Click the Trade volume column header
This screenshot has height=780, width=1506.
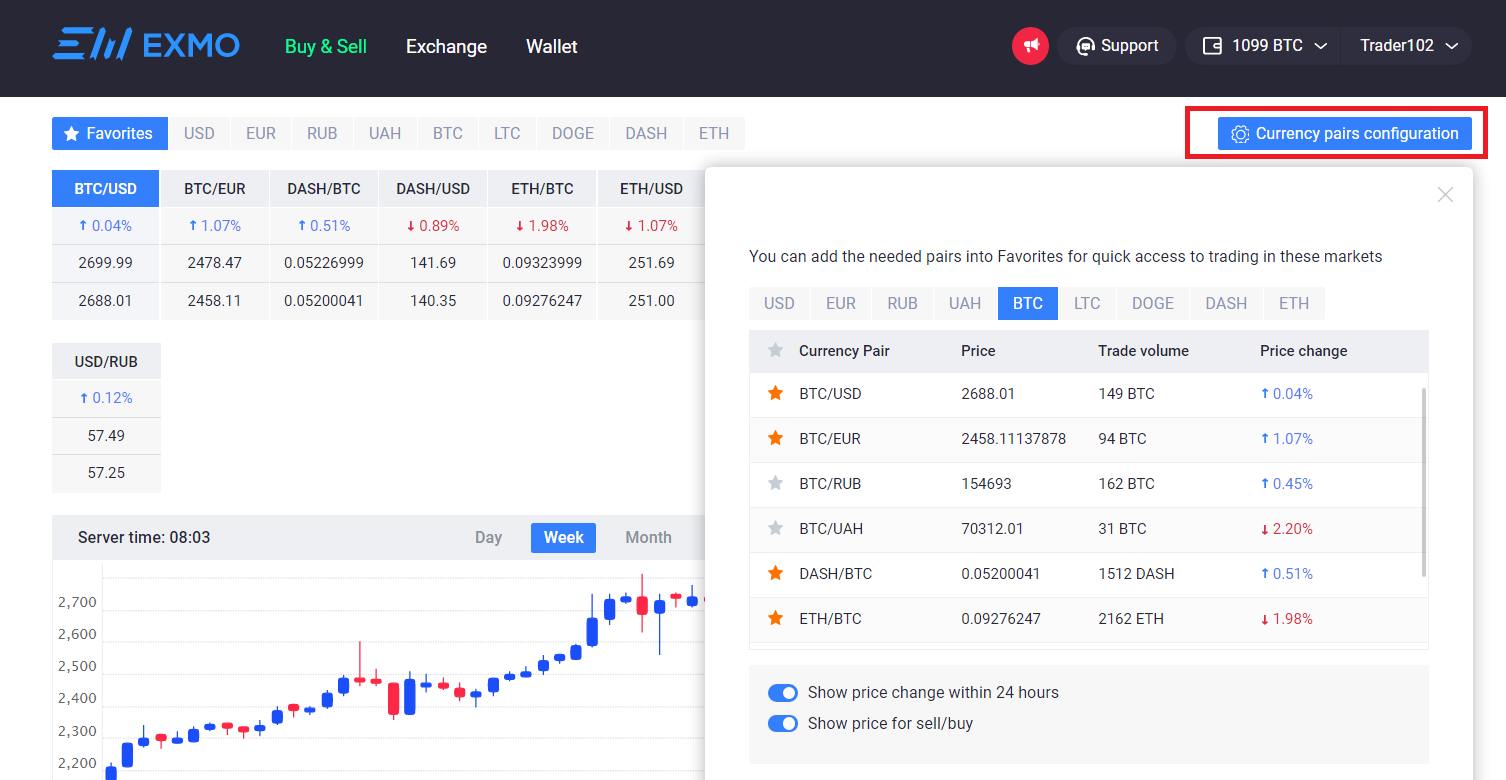click(x=1143, y=351)
